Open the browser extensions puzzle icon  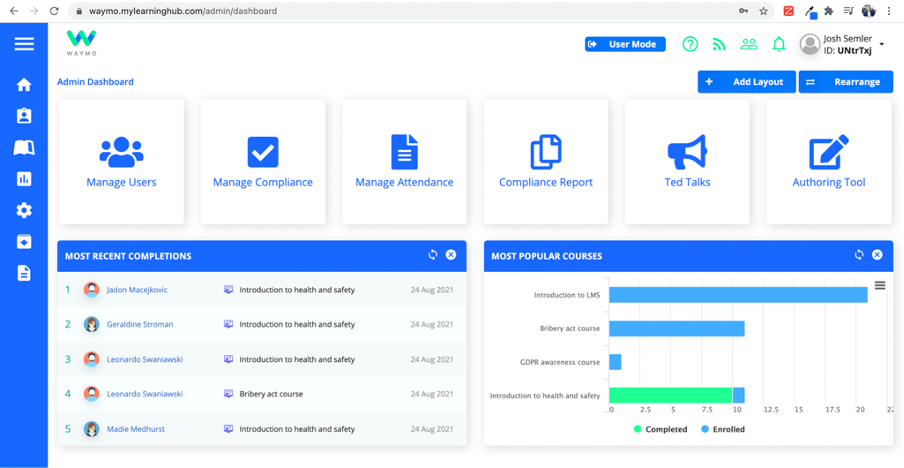click(x=829, y=11)
